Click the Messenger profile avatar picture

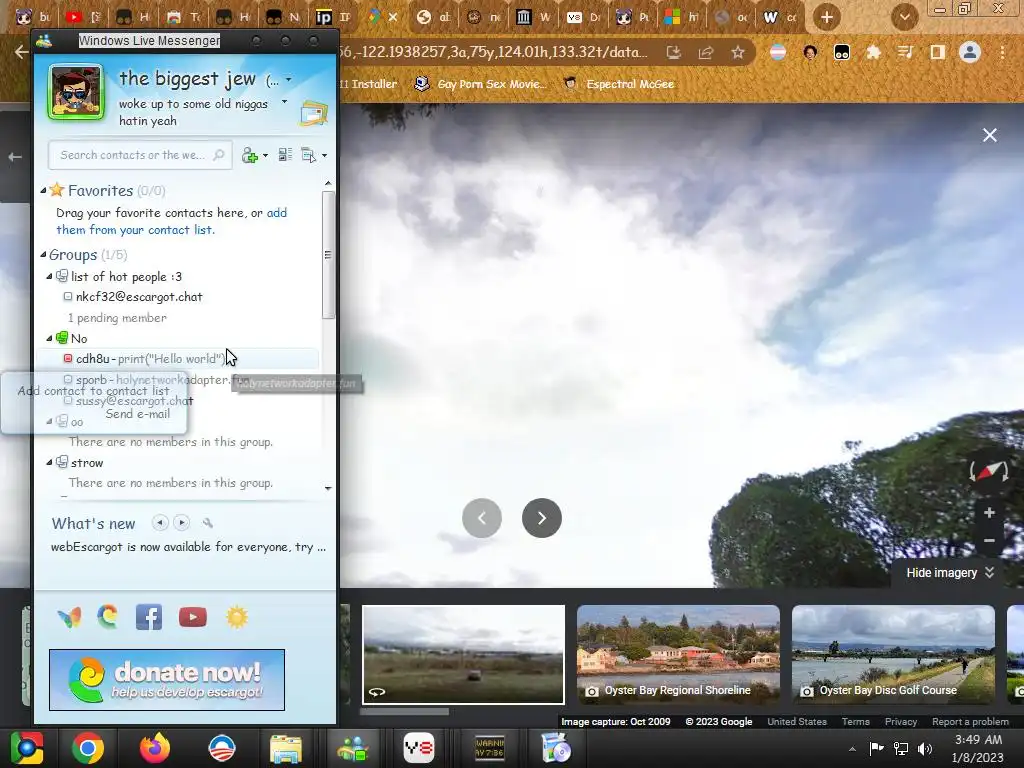pyautogui.click(x=76, y=93)
